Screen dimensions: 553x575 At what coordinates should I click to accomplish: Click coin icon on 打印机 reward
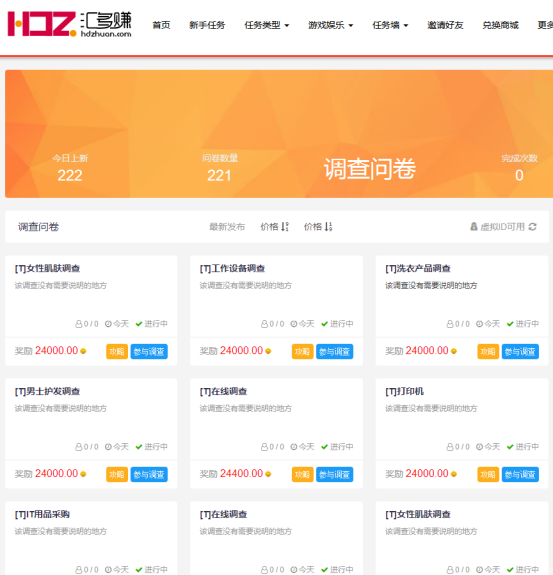click(454, 474)
